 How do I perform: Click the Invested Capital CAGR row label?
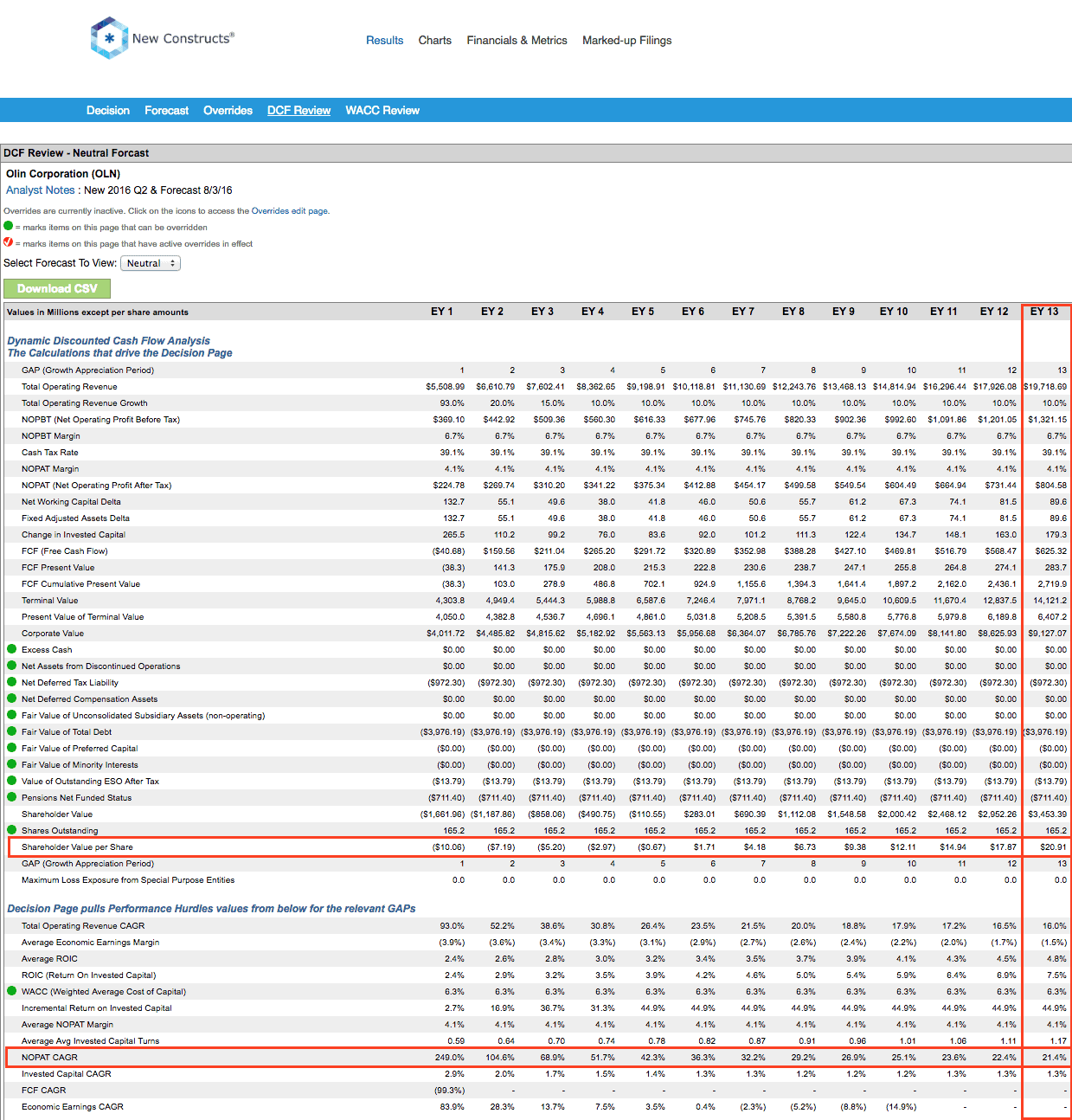67,1074
